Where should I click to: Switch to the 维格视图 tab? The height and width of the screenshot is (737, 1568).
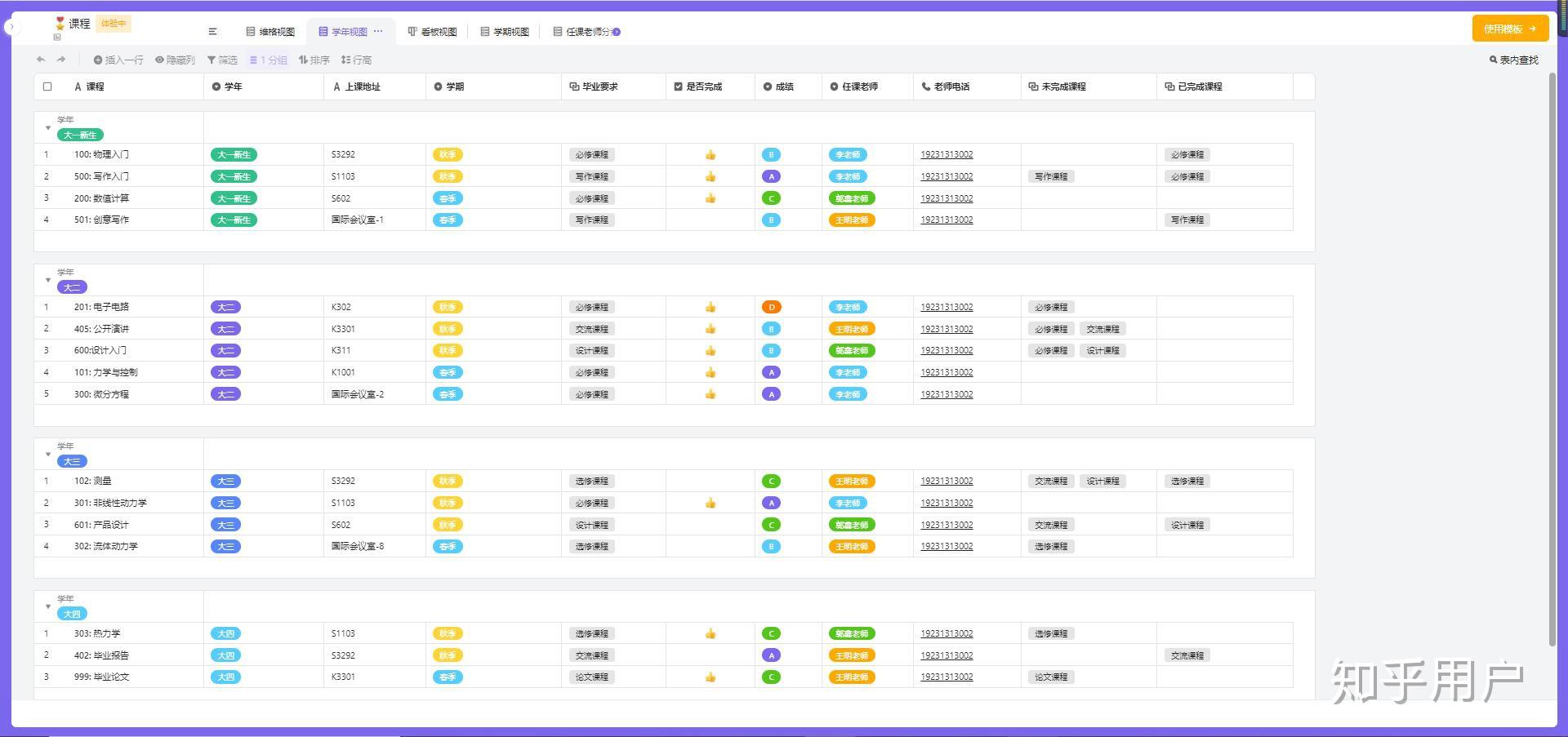tap(270, 32)
